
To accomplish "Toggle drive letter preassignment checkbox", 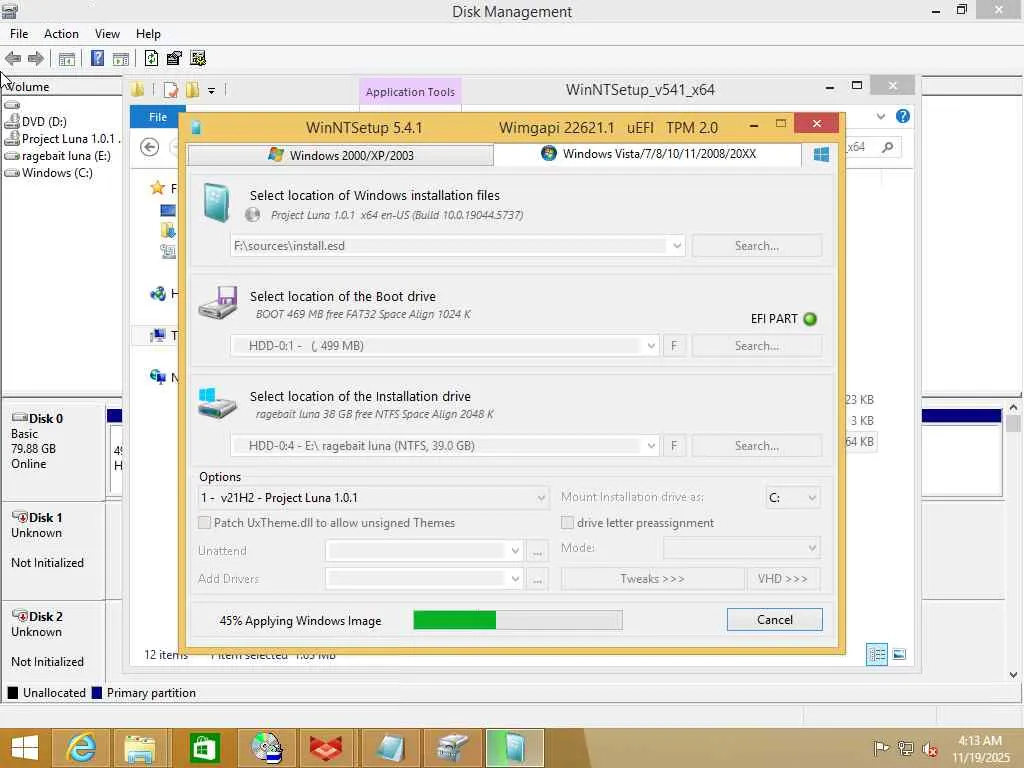I will [568, 522].
